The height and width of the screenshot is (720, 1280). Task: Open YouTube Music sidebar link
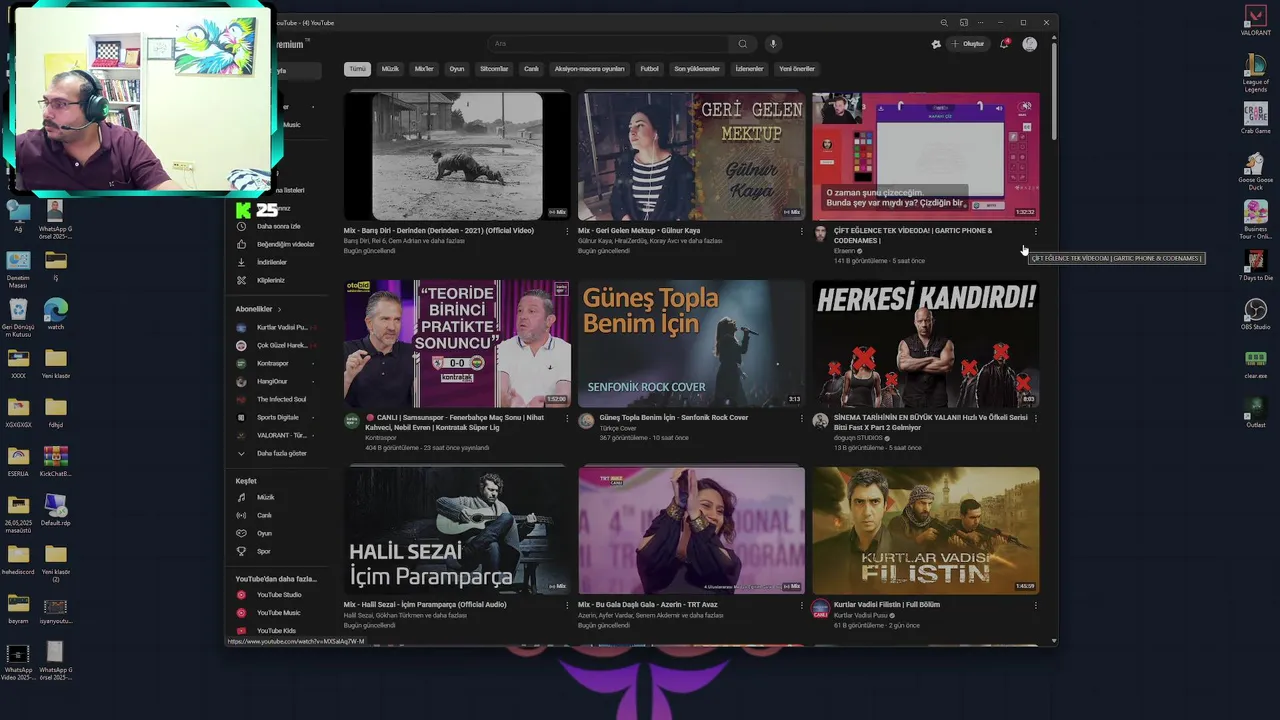click(277, 612)
